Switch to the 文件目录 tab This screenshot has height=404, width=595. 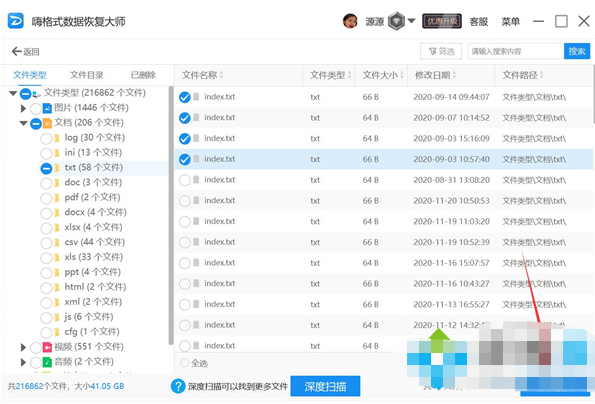tap(87, 75)
